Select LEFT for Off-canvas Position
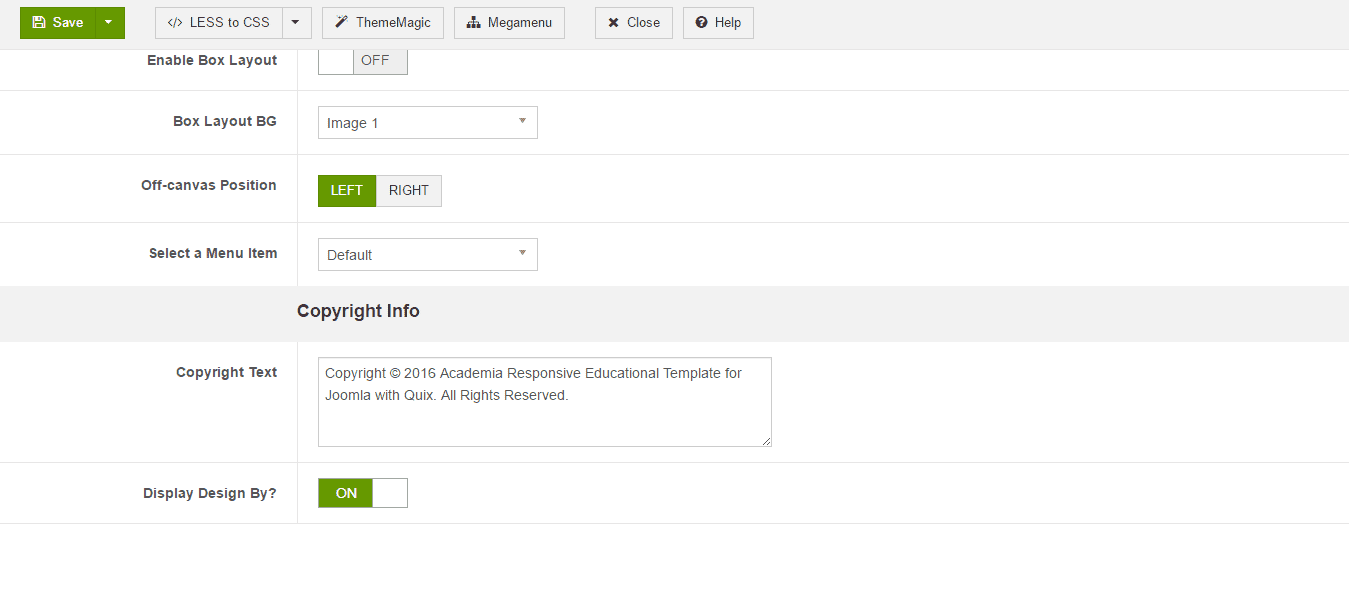The height and width of the screenshot is (611, 1349). (347, 191)
